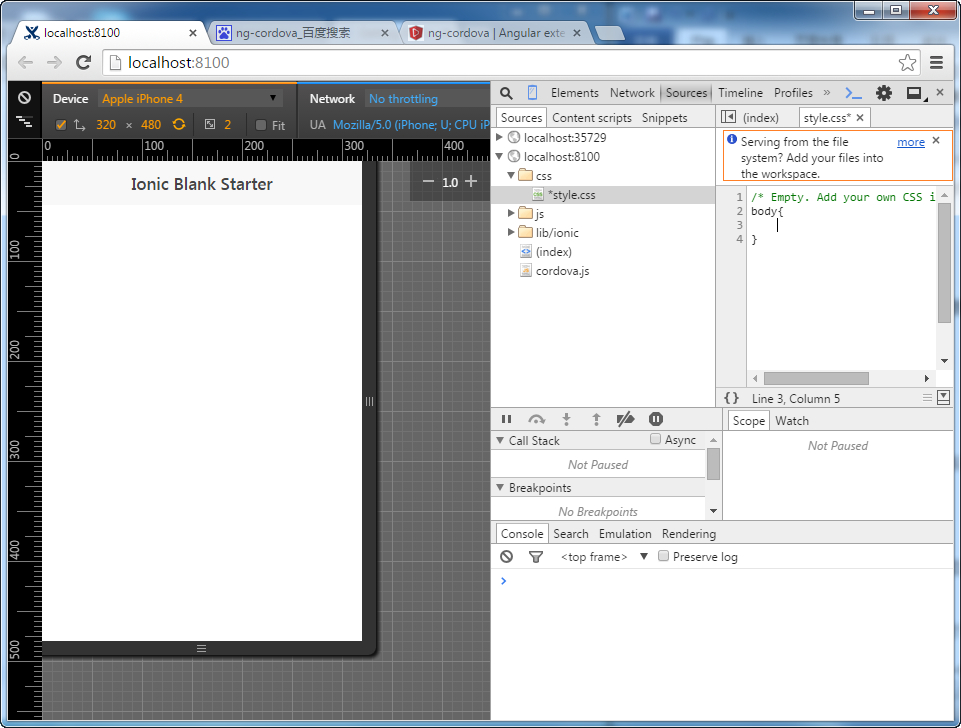
Task: Click the more link in infobar
Action: pos(911,142)
